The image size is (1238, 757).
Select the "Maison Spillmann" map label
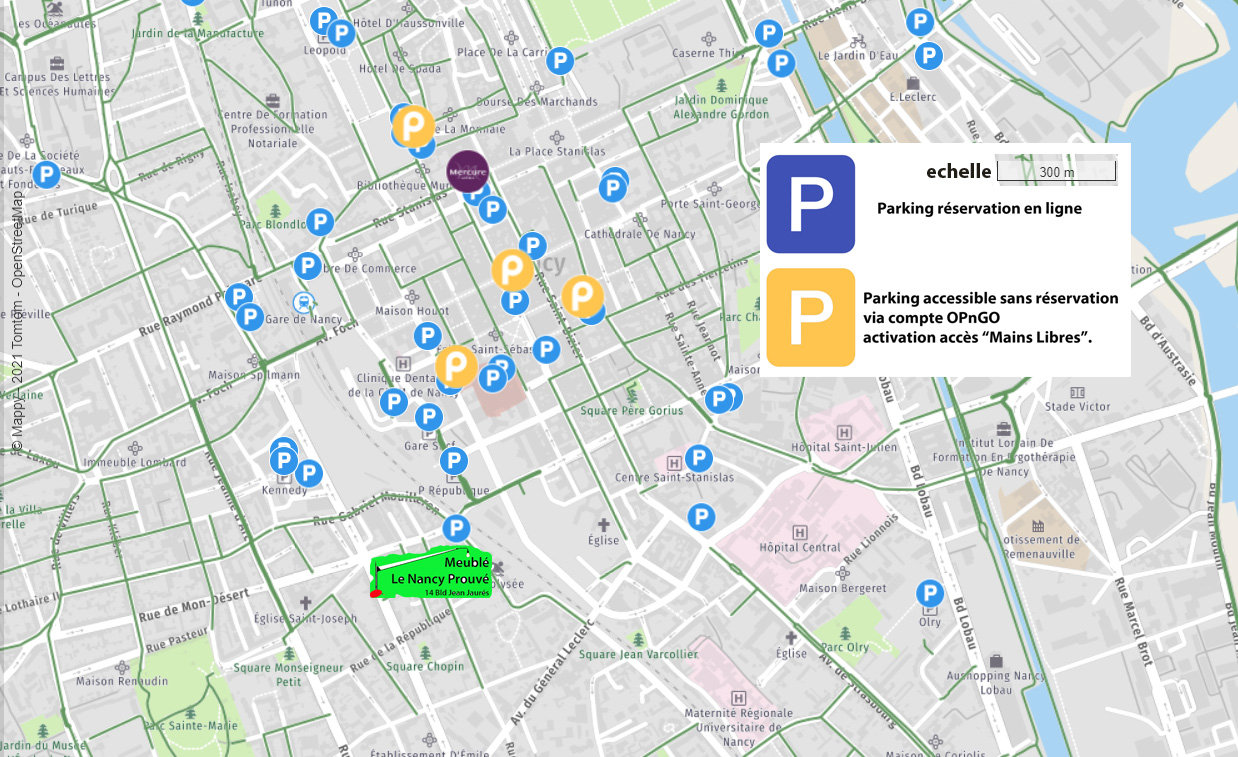(x=253, y=376)
